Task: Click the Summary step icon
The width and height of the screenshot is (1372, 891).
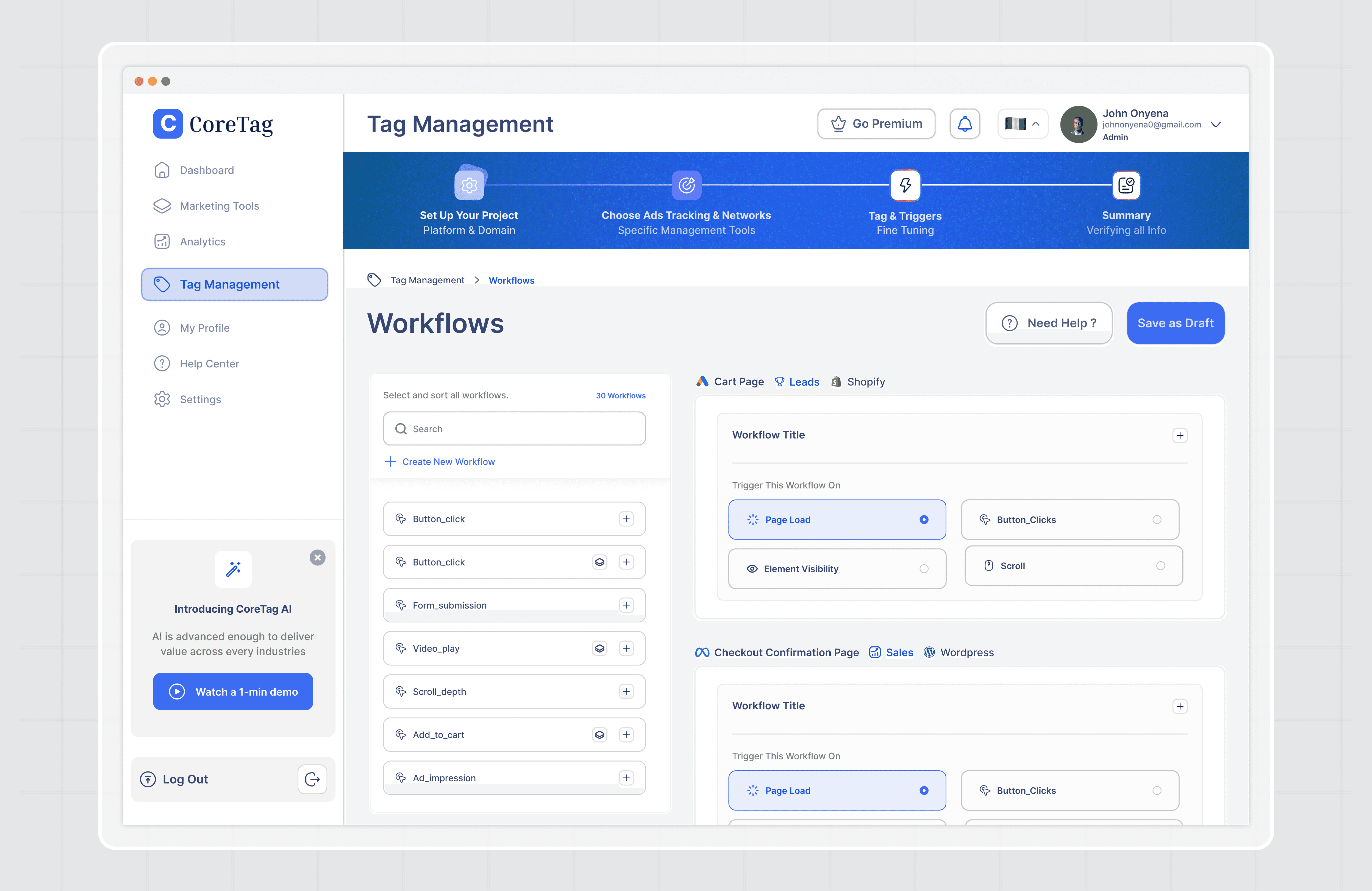Action: tap(1126, 185)
